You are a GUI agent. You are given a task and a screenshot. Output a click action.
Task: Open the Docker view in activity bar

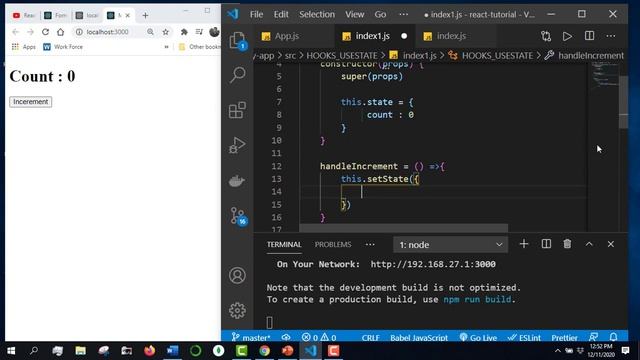coord(237,180)
